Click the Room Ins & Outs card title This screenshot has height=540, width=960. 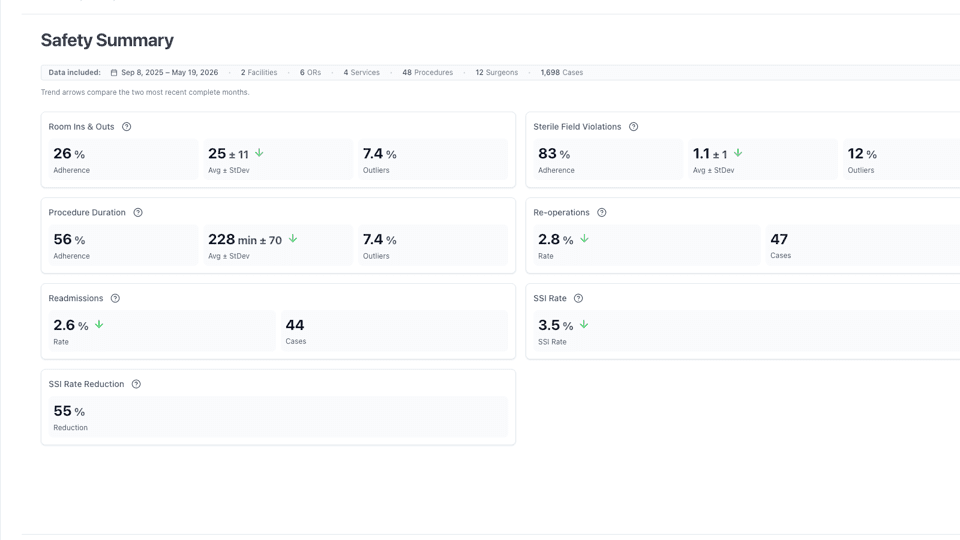(x=81, y=127)
